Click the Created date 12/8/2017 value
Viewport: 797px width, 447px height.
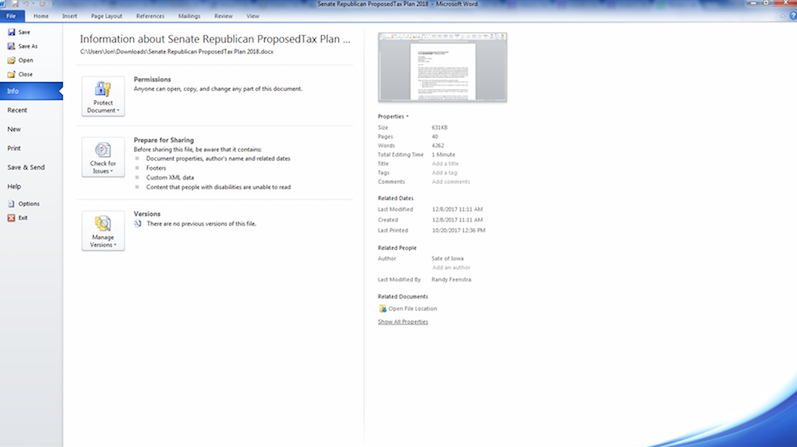point(457,220)
